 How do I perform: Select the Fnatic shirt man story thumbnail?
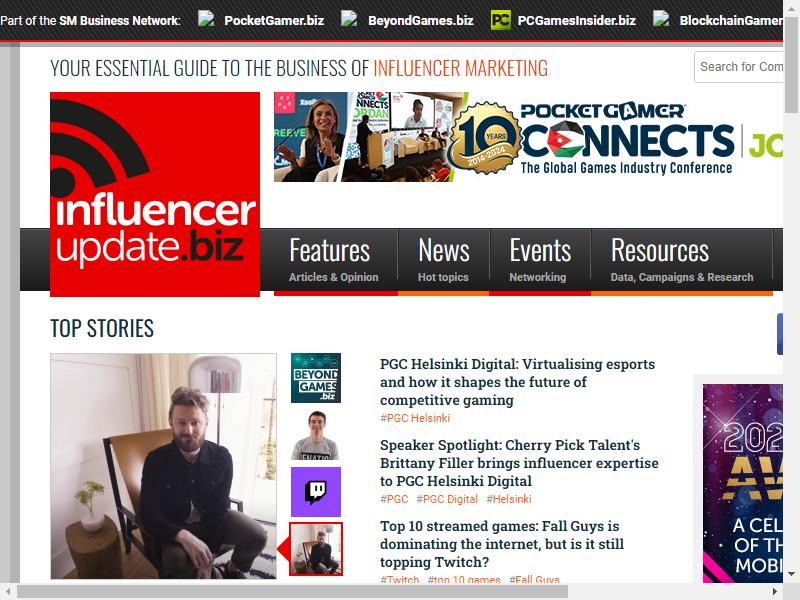click(316, 435)
